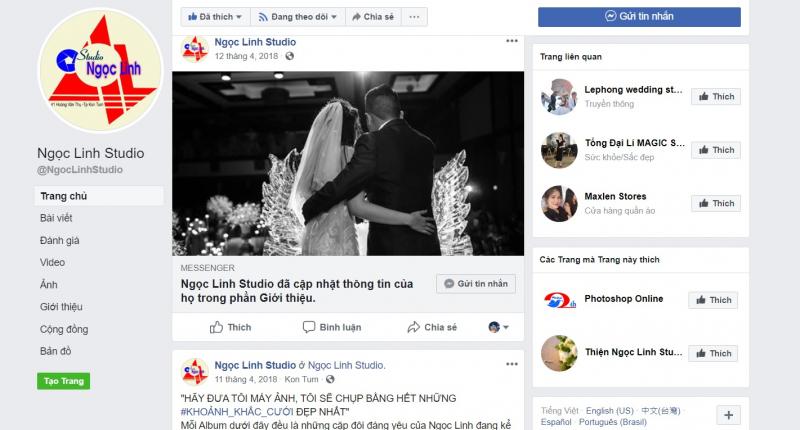Click the Bình luận comment icon
The image size is (800, 430).
click(309, 327)
